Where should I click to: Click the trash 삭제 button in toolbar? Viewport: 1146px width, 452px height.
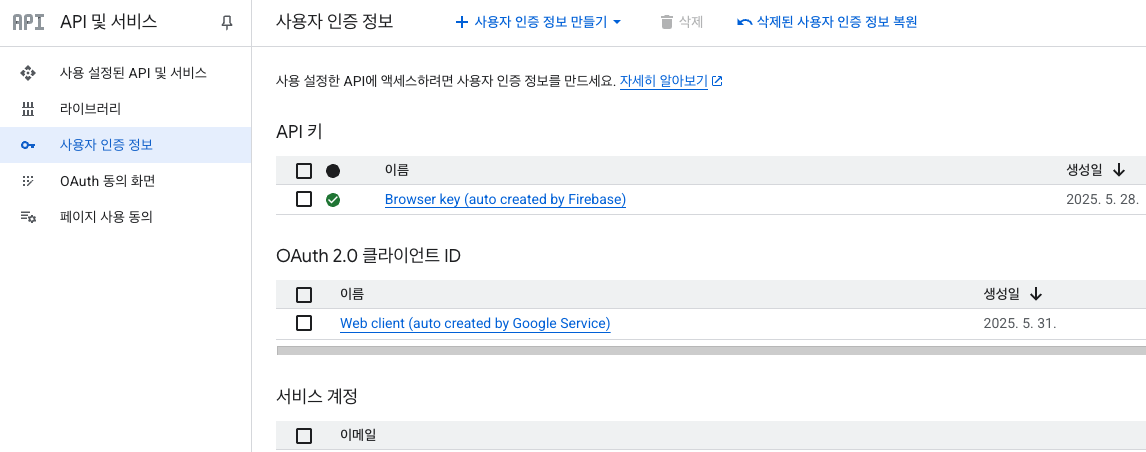[681, 22]
